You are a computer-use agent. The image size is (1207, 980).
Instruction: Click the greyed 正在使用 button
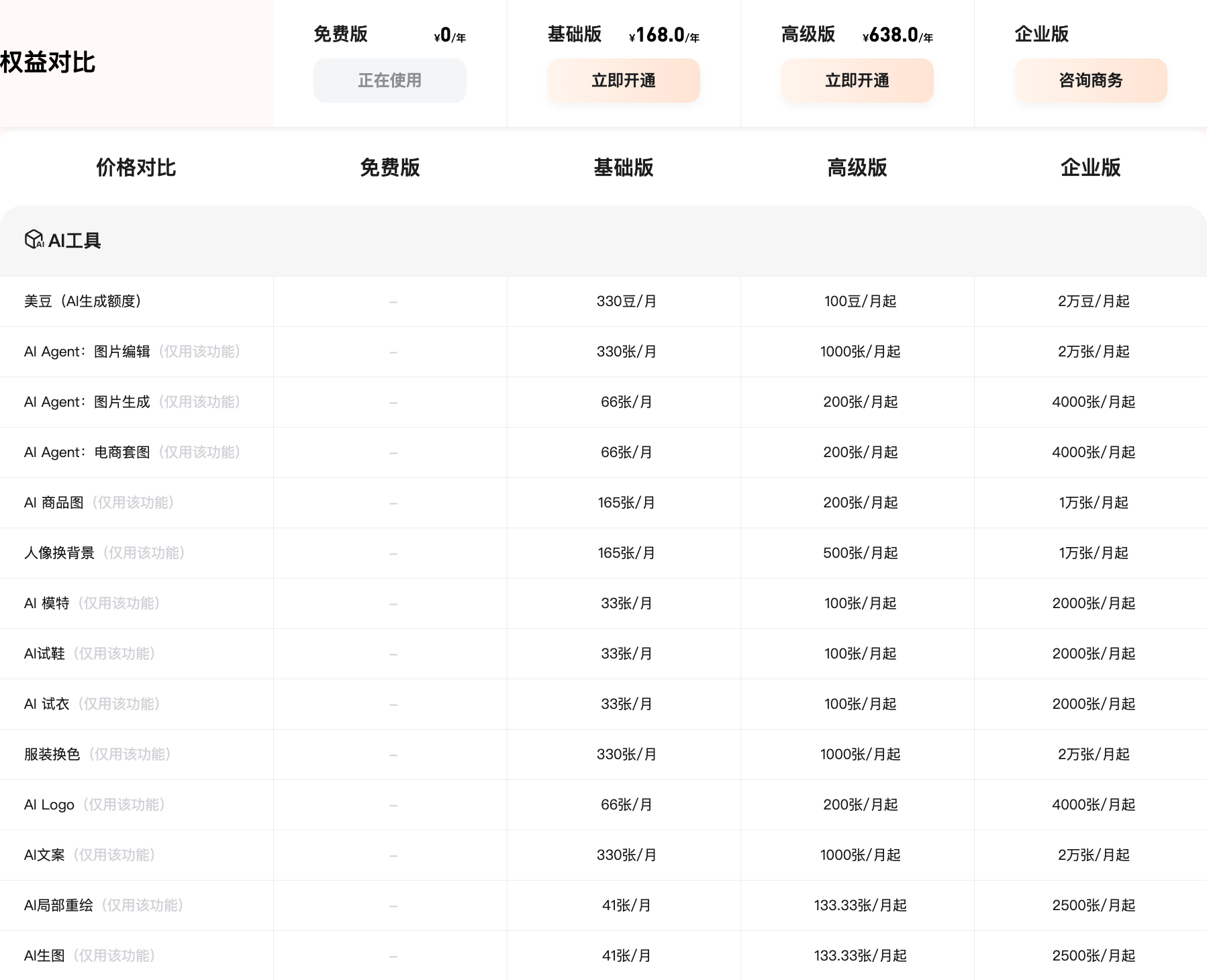tap(389, 81)
